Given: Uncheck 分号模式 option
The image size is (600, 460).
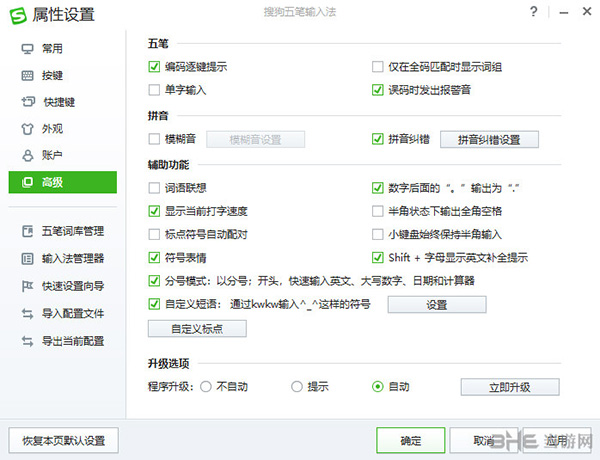Looking at the screenshot, I should click(x=154, y=281).
